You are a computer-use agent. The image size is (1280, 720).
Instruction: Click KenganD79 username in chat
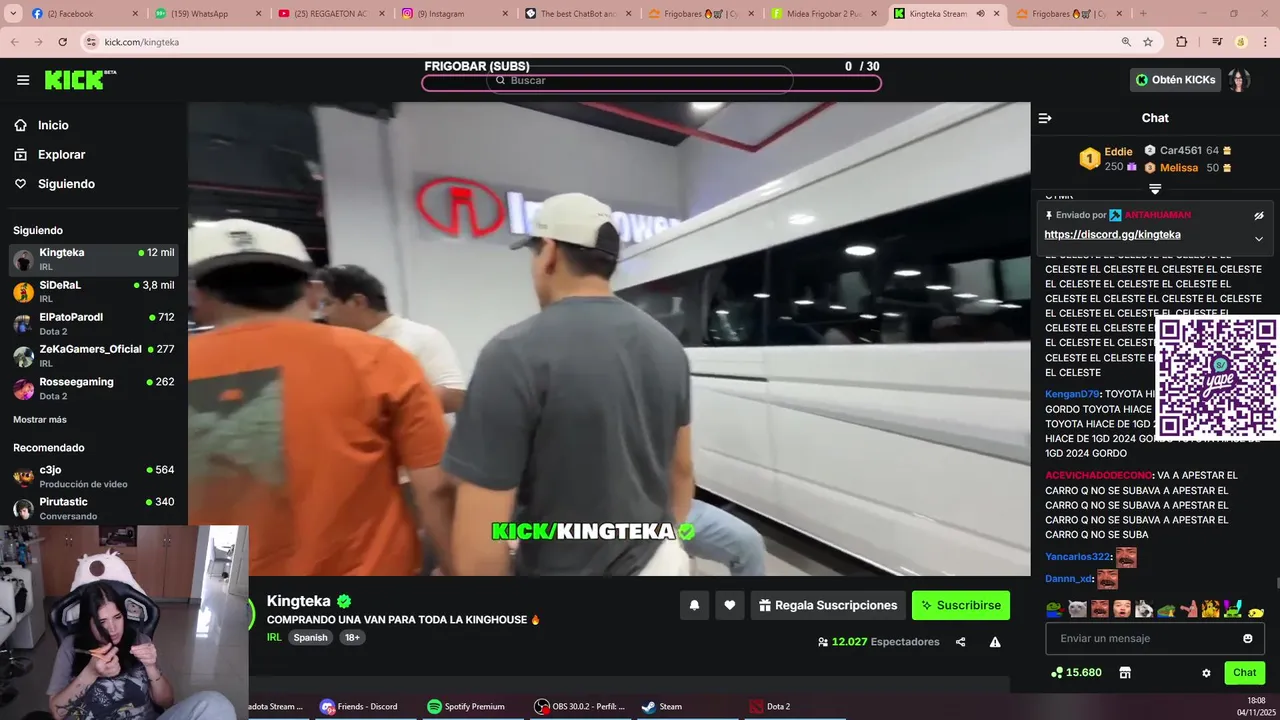click(1072, 394)
